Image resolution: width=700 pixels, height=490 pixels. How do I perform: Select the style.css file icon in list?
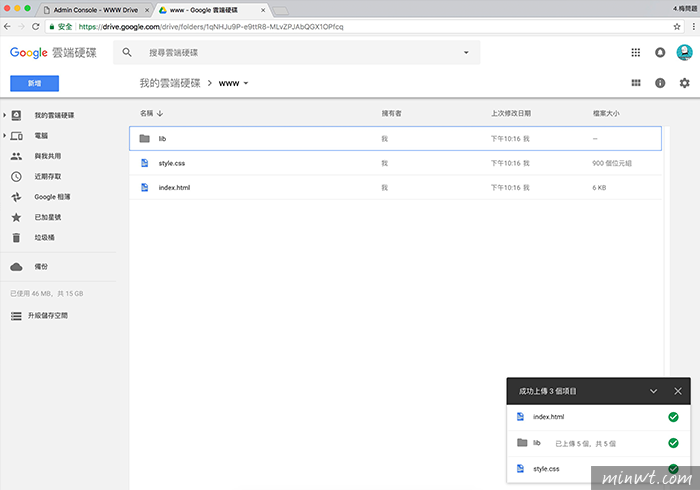tap(145, 163)
